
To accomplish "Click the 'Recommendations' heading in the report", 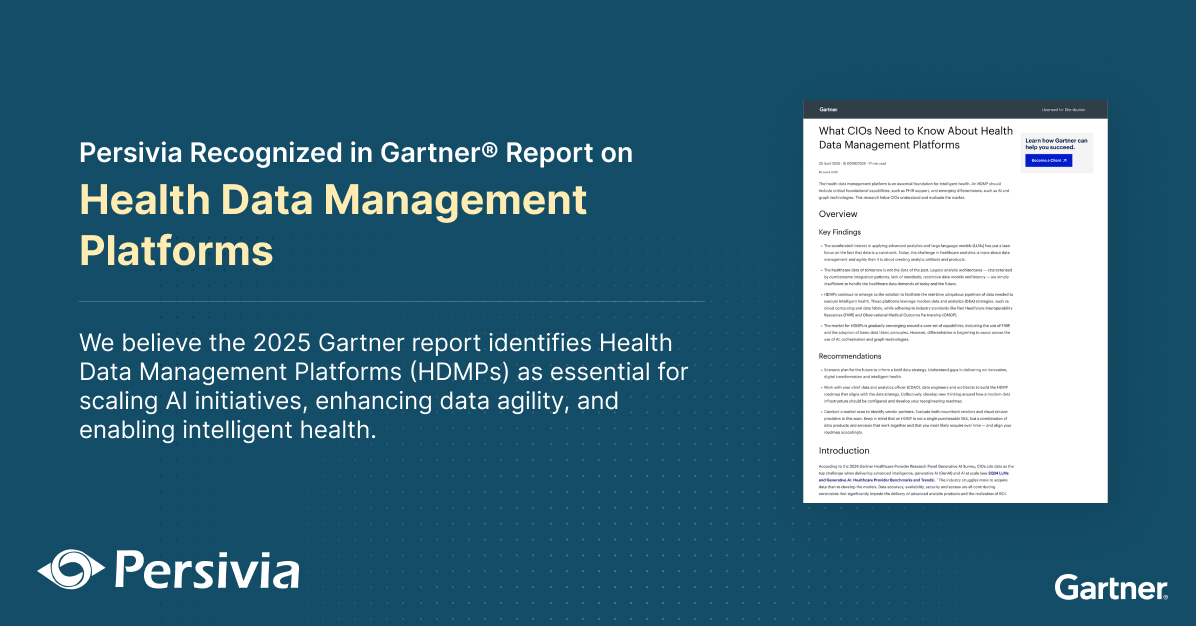I will [850, 356].
